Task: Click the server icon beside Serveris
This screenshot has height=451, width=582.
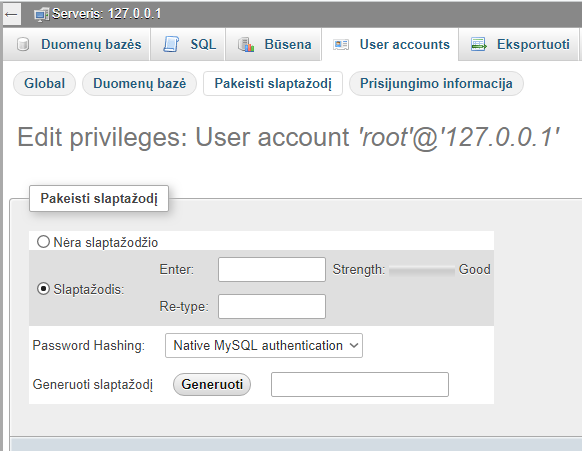Action: 41,14
